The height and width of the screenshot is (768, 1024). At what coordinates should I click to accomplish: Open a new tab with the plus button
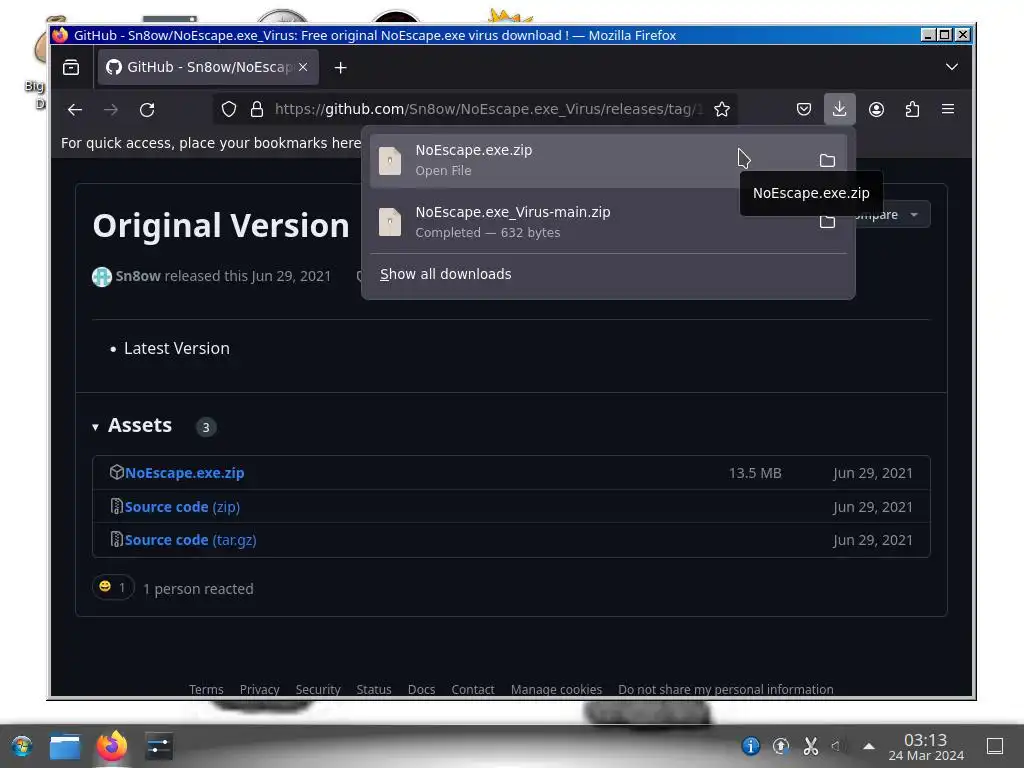point(340,67)
